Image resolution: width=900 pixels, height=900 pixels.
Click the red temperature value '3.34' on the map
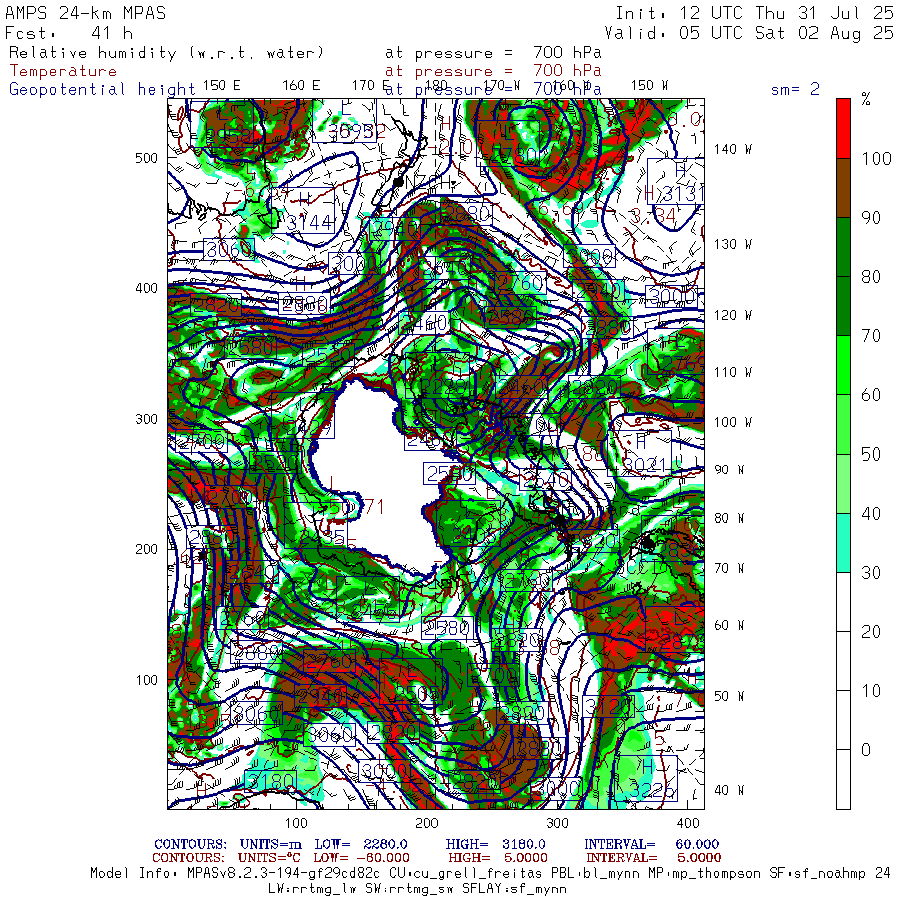pos(653,216)
